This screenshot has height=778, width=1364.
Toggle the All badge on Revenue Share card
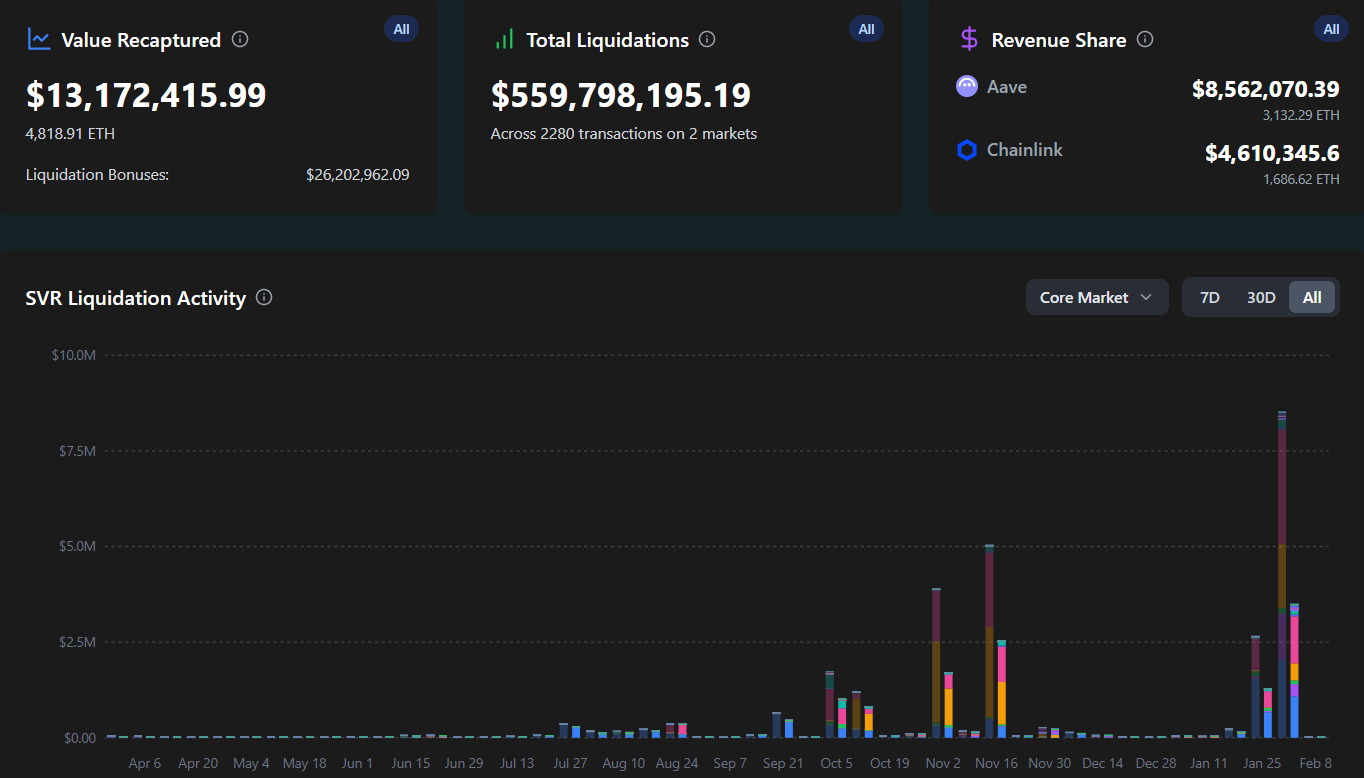(1331, 29)
